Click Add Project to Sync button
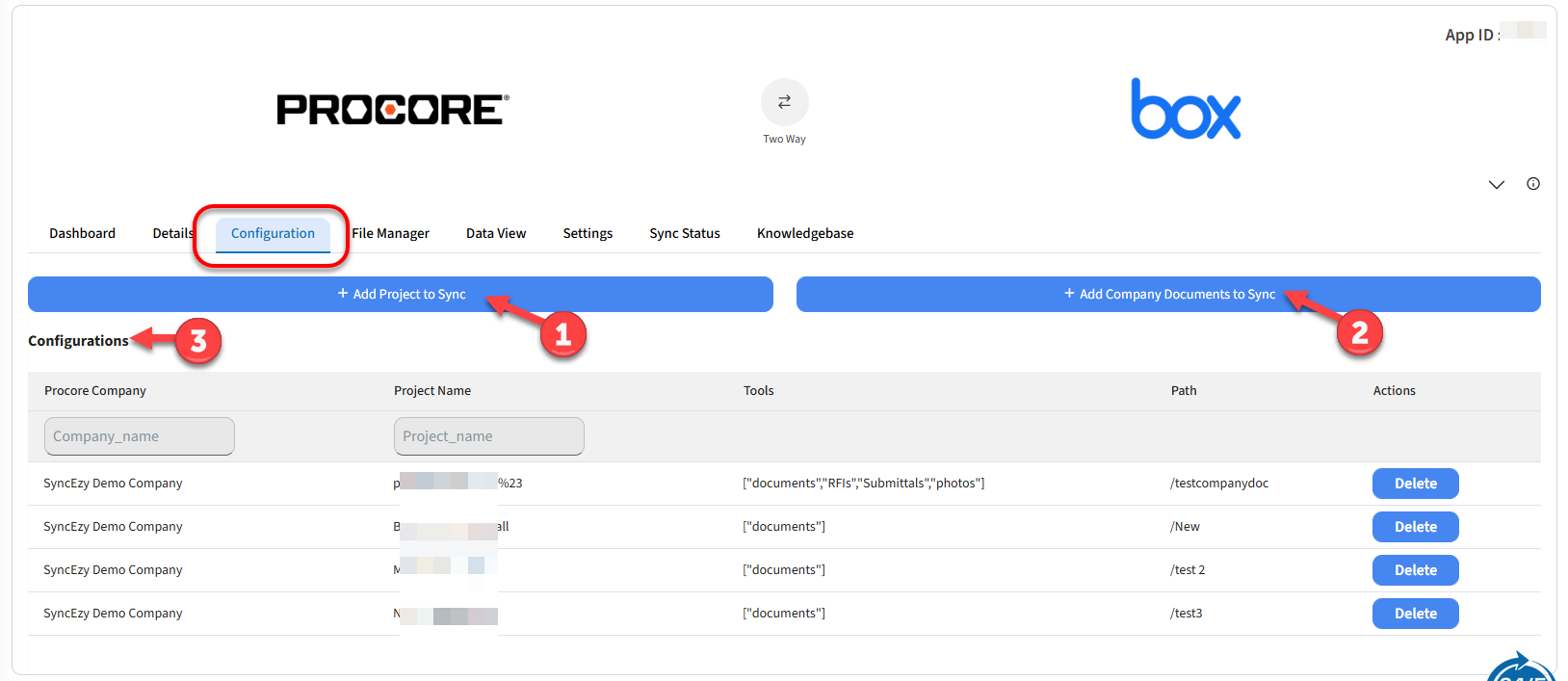This screenshot has width=1568, height=681. [x=401, y=294]
